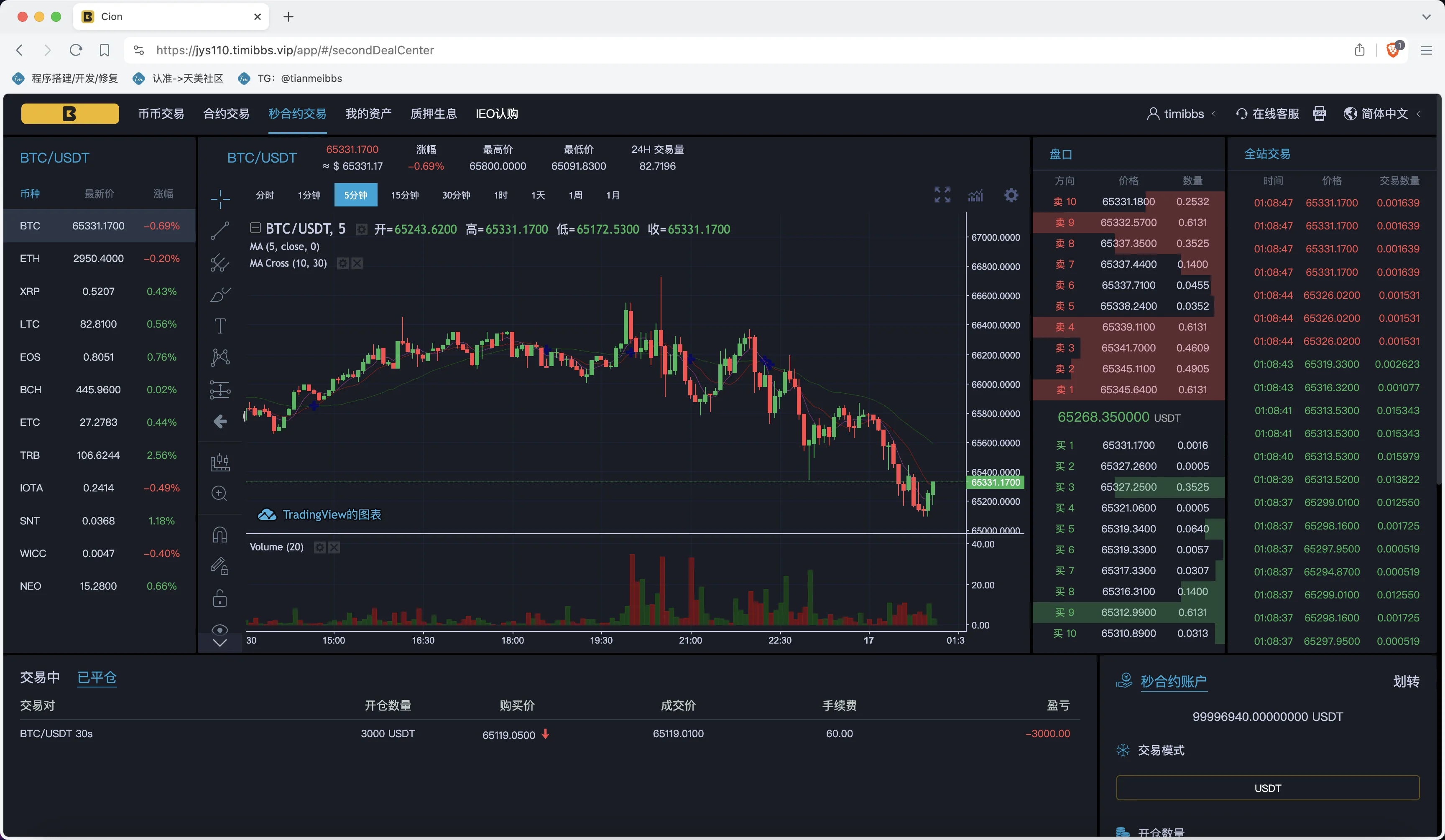The width and height of the screenshot is (1445, 840).
Task: Click the chart fullscreen icon
Action: pyautogui.click(x=942, y=195)
